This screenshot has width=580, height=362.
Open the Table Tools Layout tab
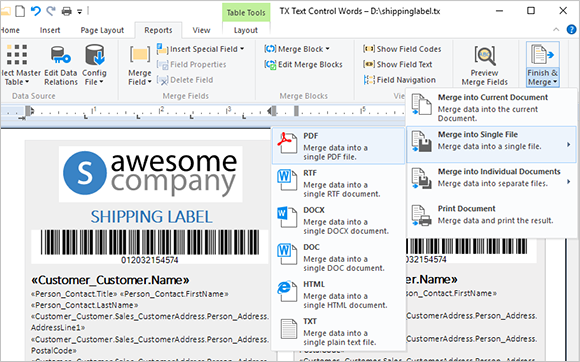[x=246, y=30]
